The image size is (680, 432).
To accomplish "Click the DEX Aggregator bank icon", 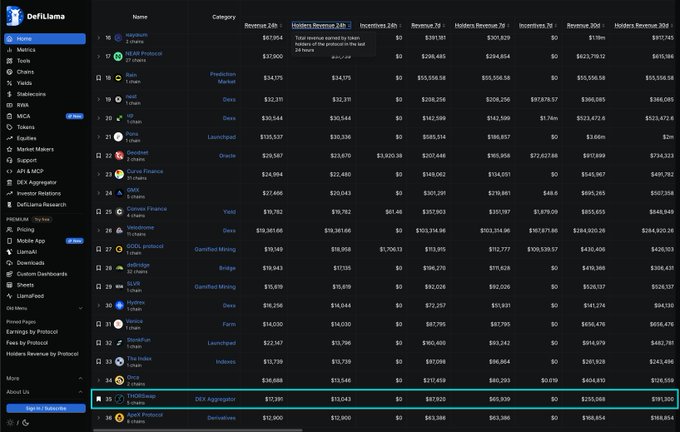I will (10, 183).
